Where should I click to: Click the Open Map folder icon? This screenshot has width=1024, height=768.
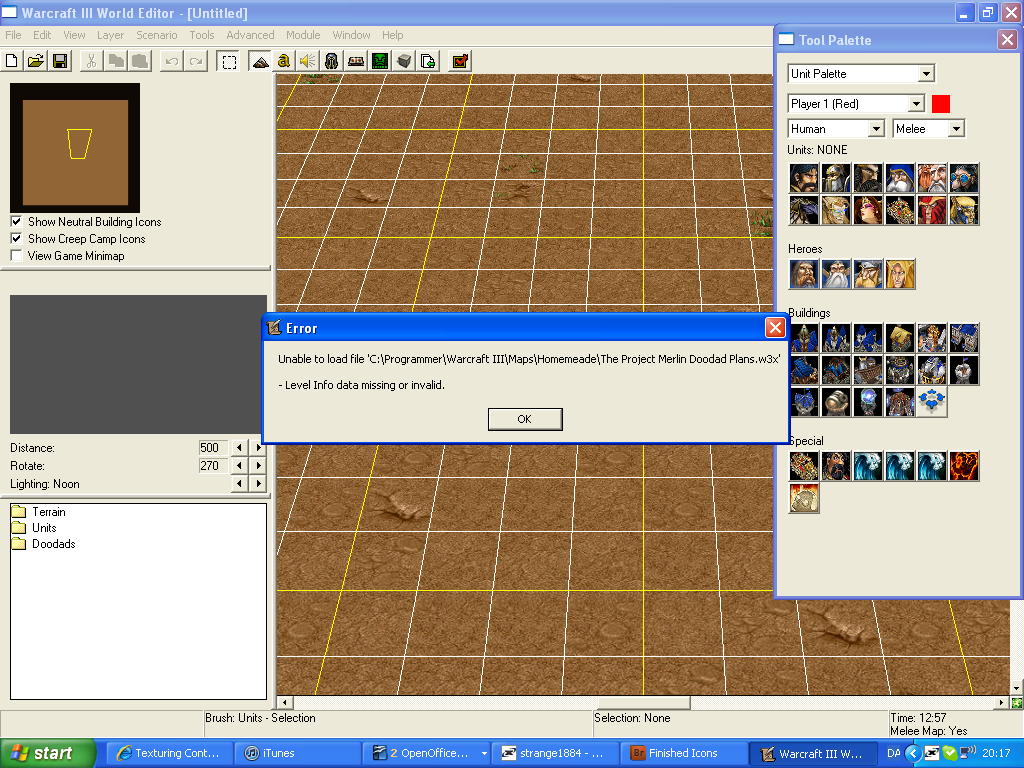[36, 61]
